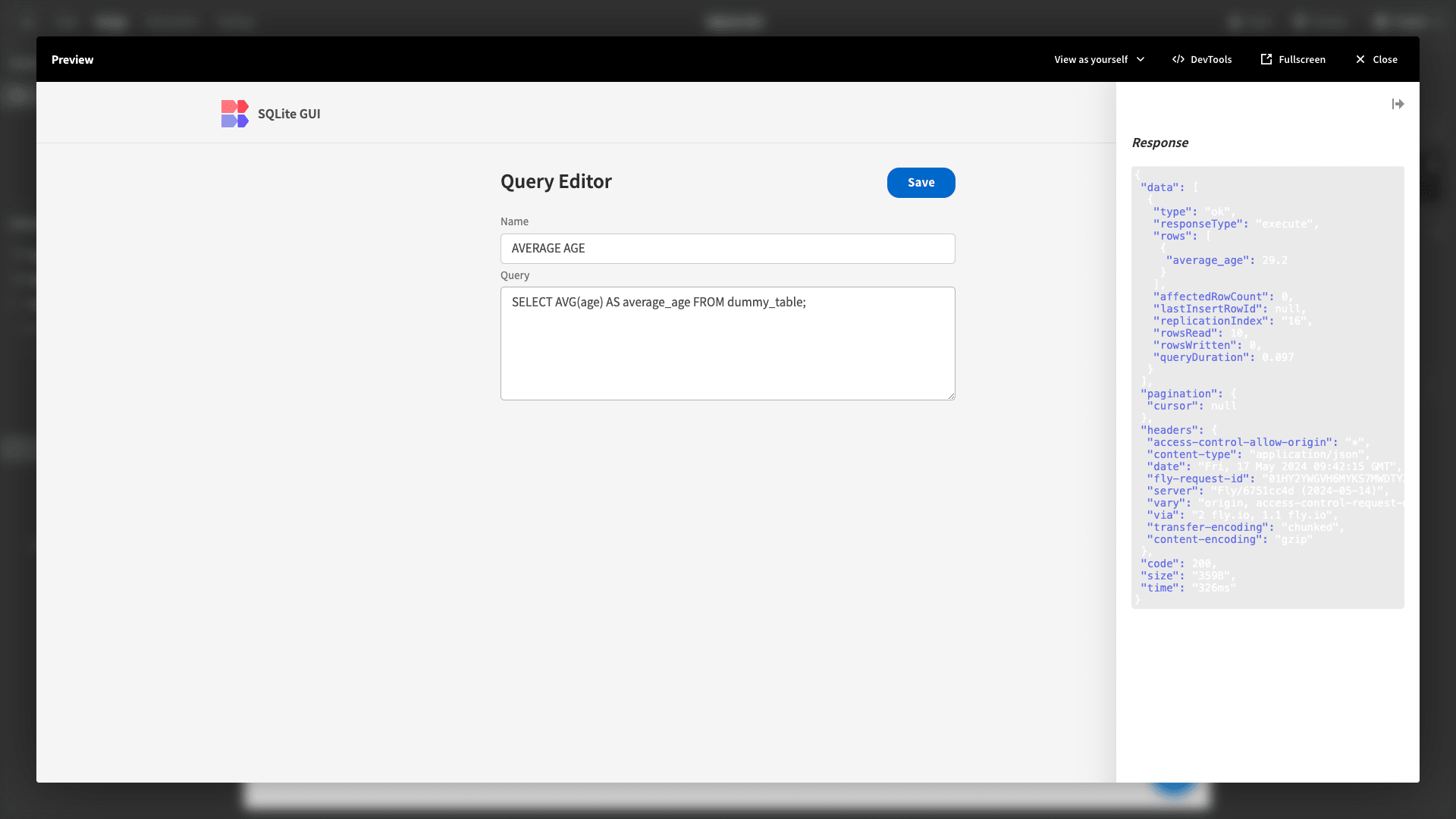Click the X icon beside Close
1456x819 pixels.
click(1360, 59)
